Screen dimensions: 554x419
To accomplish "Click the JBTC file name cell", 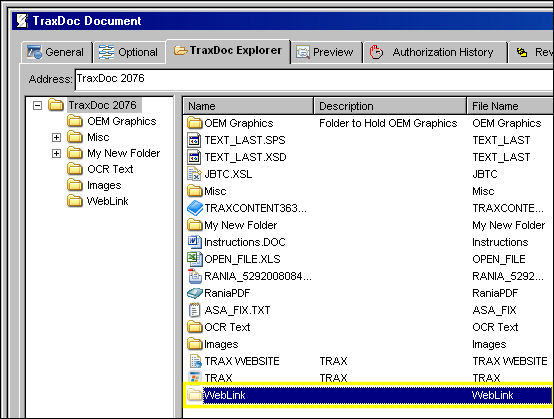I will click(485, 174).
